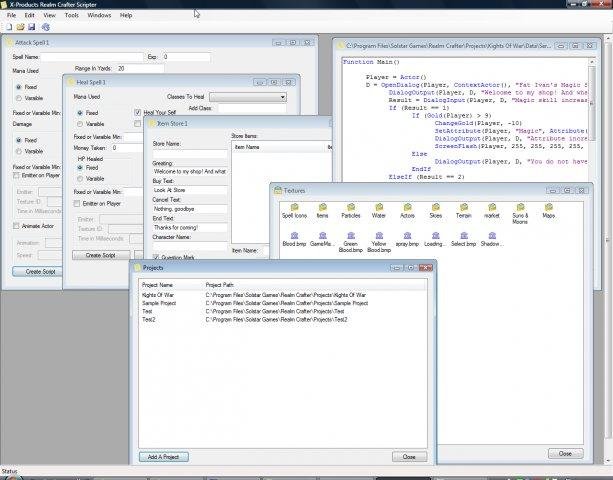The image size is (613, 480).
Task: Open the Maps folder in Textures
Action: click(x=548, y=211)
